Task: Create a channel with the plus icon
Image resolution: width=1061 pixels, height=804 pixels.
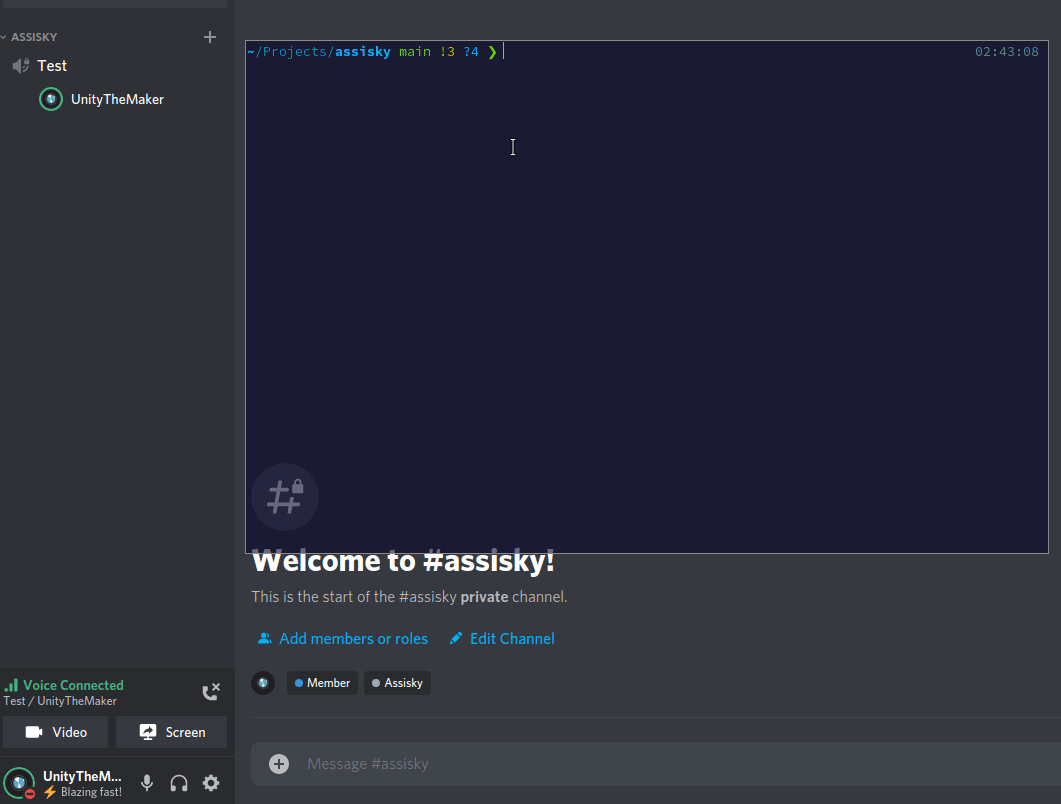Action: [210, 37]
